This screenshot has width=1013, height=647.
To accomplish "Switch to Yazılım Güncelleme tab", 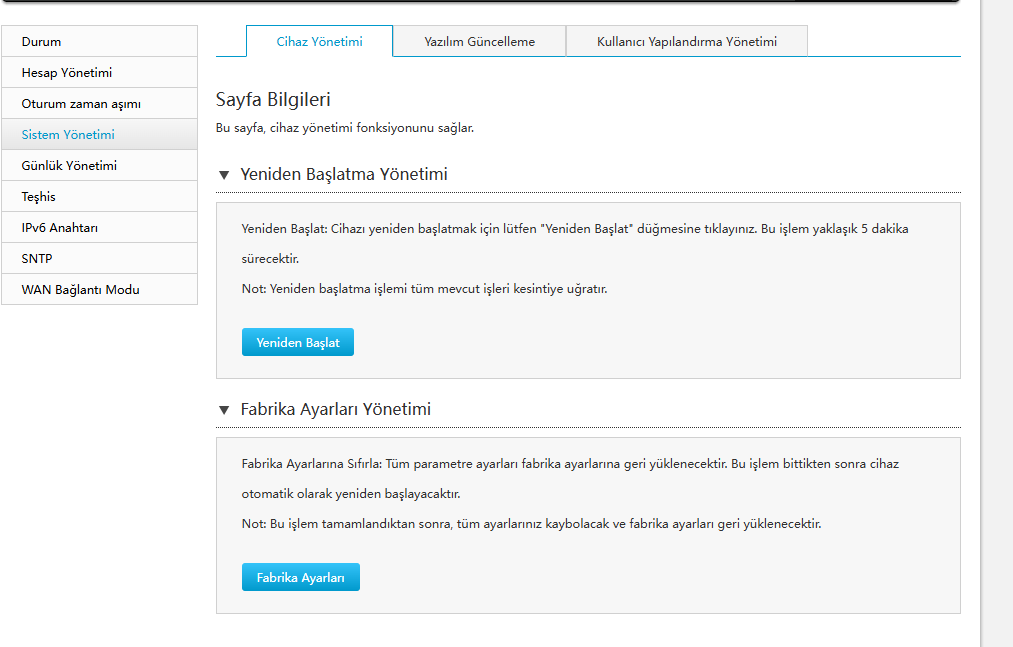I will click(x=479, y=41).
